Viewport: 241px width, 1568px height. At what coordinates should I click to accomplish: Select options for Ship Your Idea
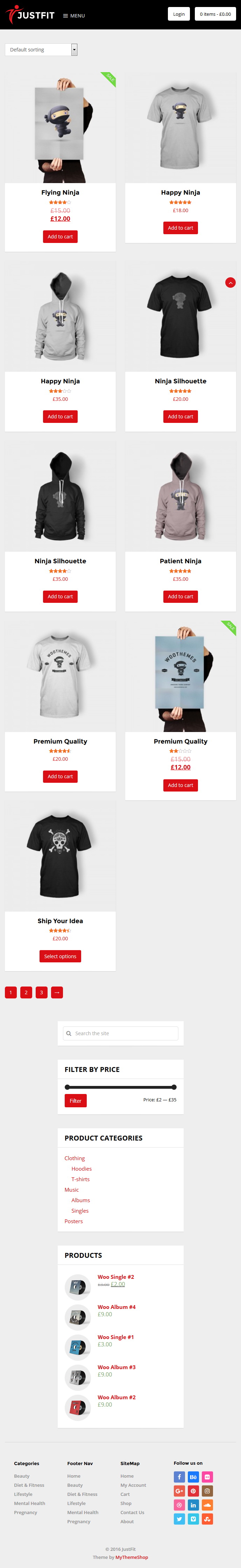60,956
